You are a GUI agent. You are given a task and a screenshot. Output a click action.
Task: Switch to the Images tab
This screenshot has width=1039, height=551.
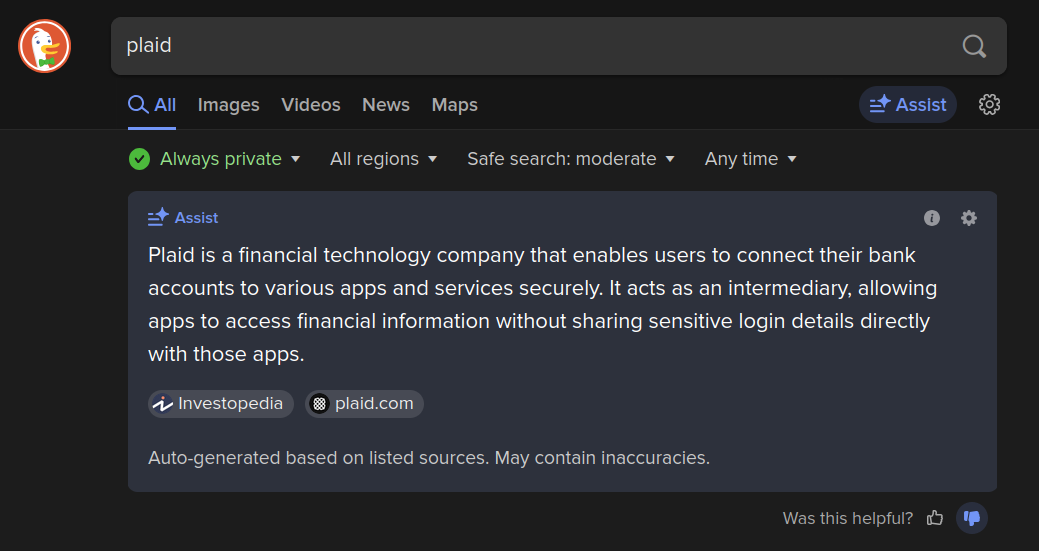click(229, 105)
